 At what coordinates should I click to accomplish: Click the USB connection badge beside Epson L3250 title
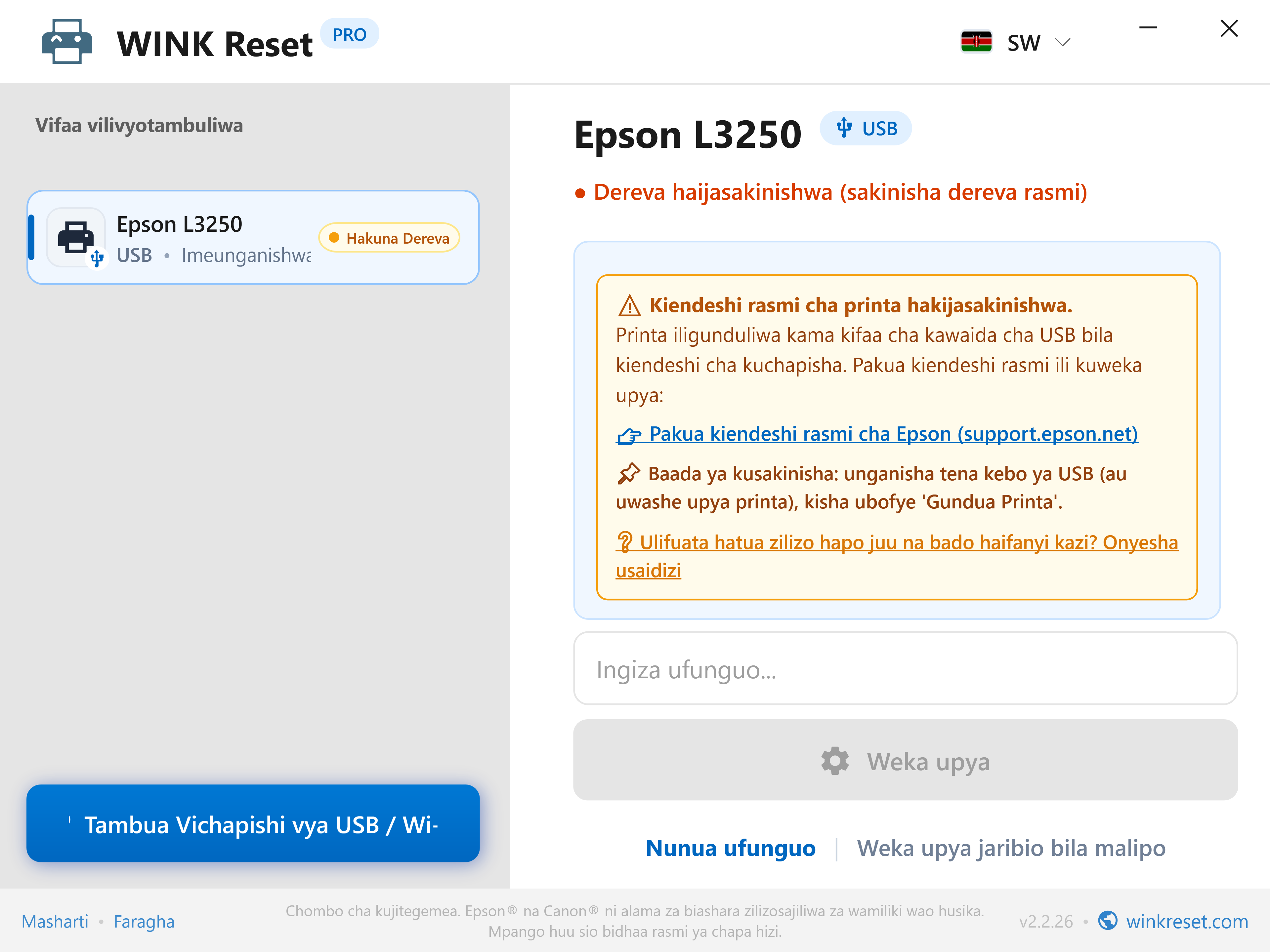(865, 128)
